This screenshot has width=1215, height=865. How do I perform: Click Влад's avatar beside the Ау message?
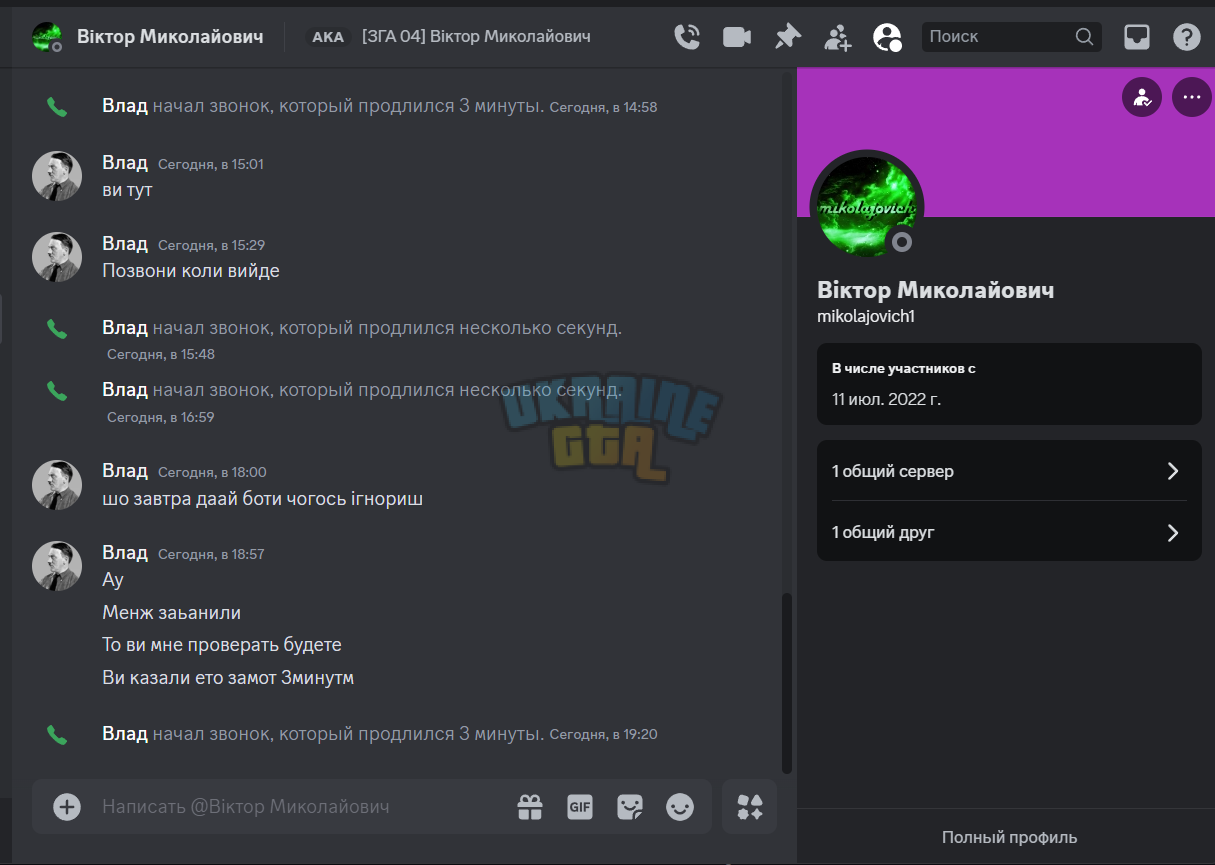[x=57, y=566]
